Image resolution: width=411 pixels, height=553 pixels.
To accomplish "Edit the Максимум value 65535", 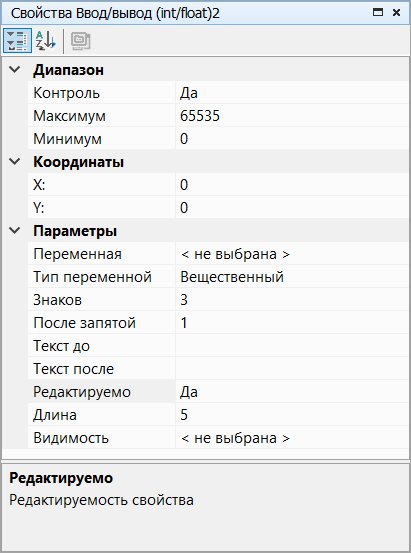I will coord(292,116).
